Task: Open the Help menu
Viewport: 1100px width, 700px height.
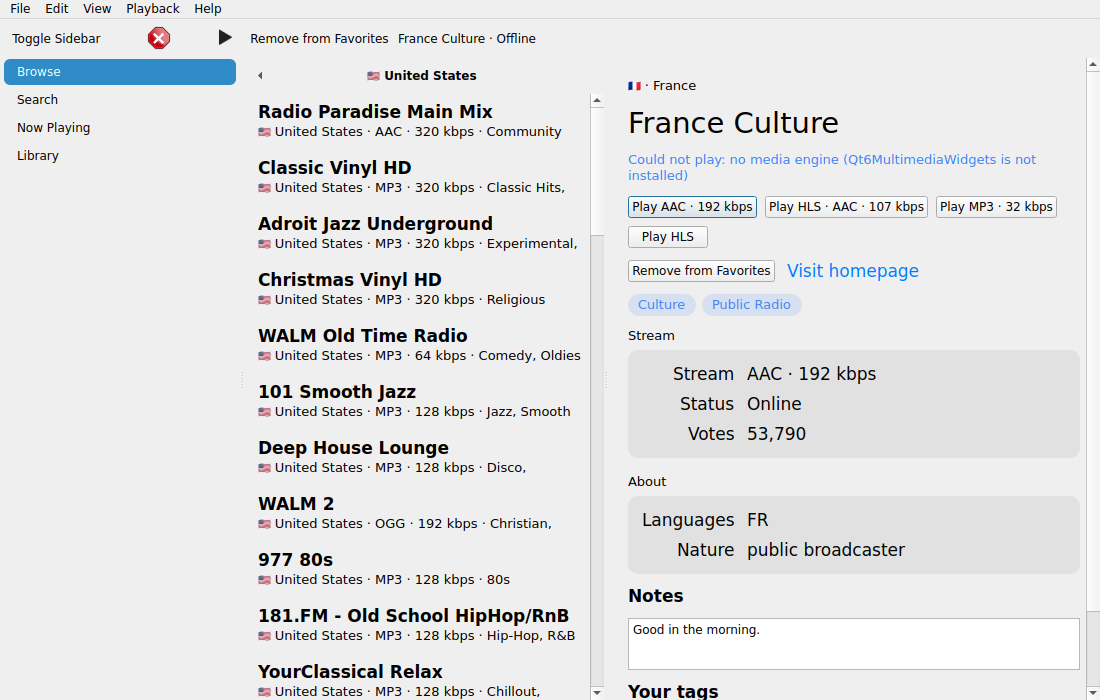Action: pyautogui.click(x=208, y=8)
